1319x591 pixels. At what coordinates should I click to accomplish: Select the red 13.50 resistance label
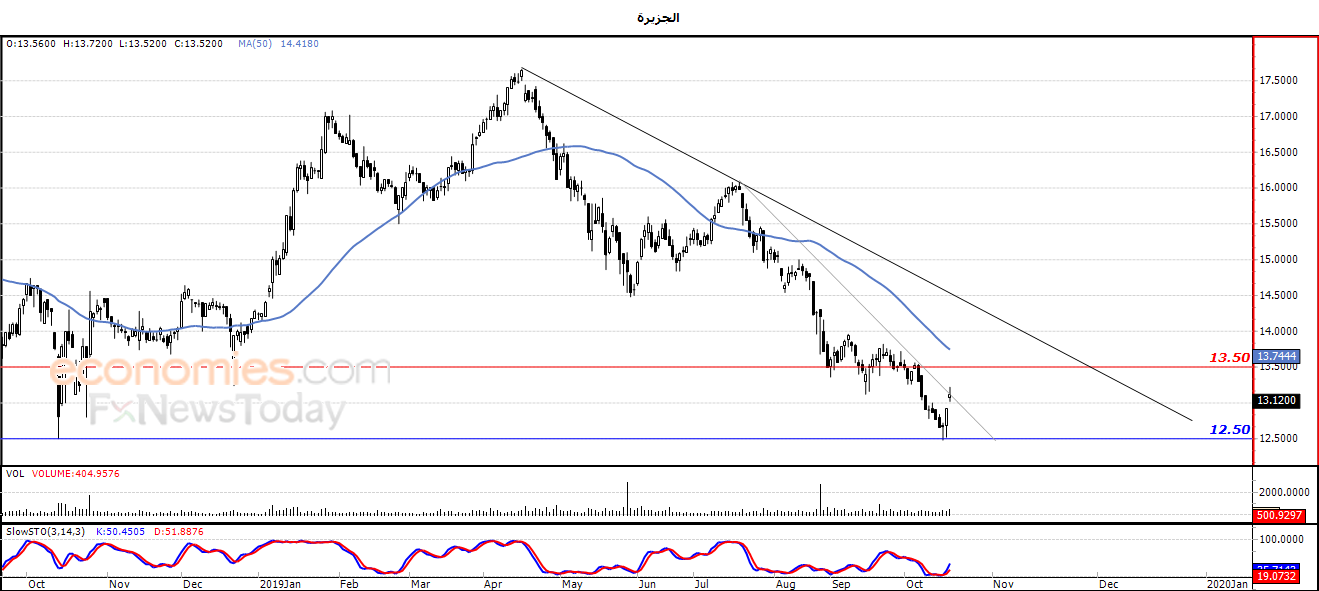coord(1229,357)
